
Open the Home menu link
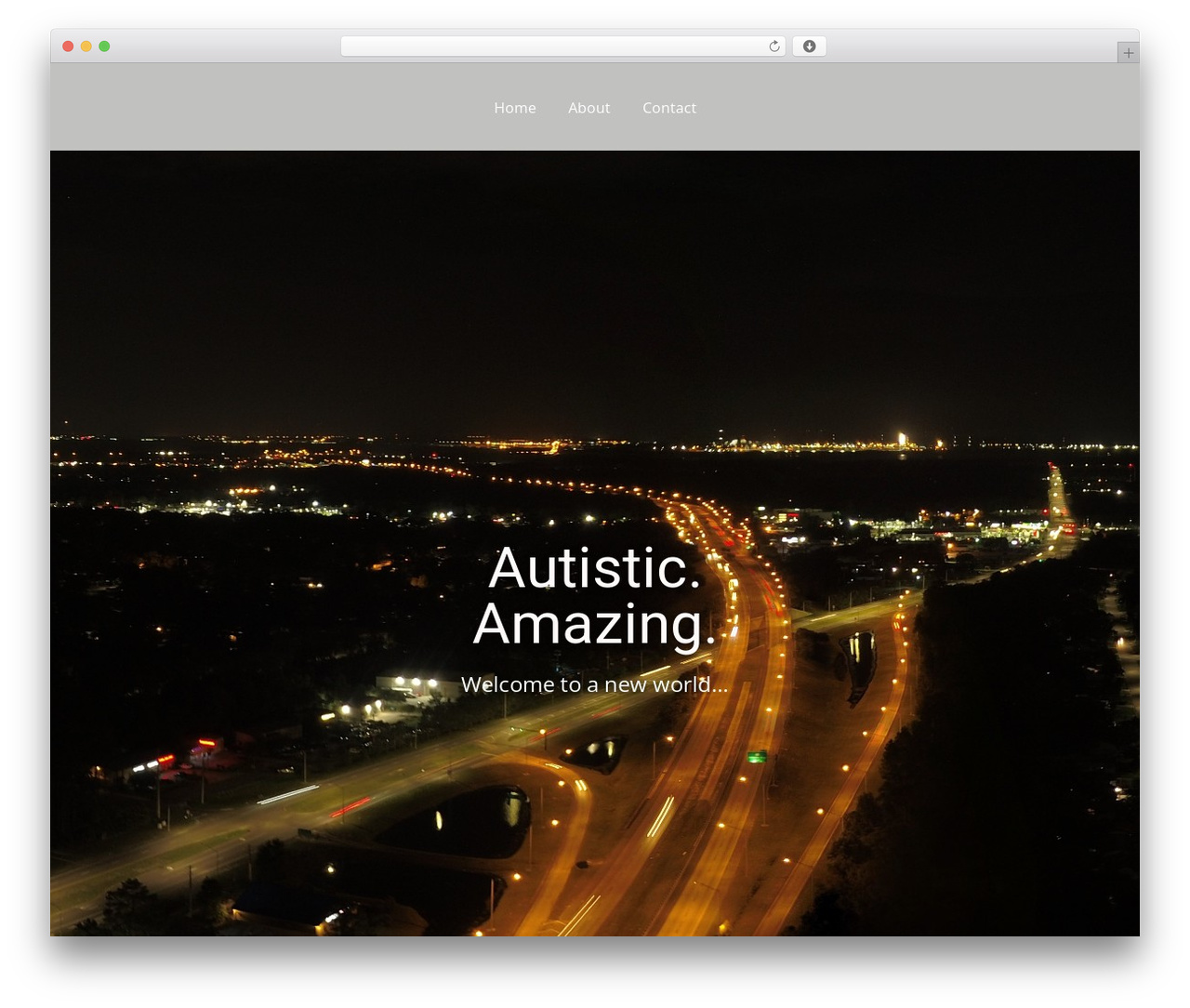pyautogui.click(x=514, y=108)
